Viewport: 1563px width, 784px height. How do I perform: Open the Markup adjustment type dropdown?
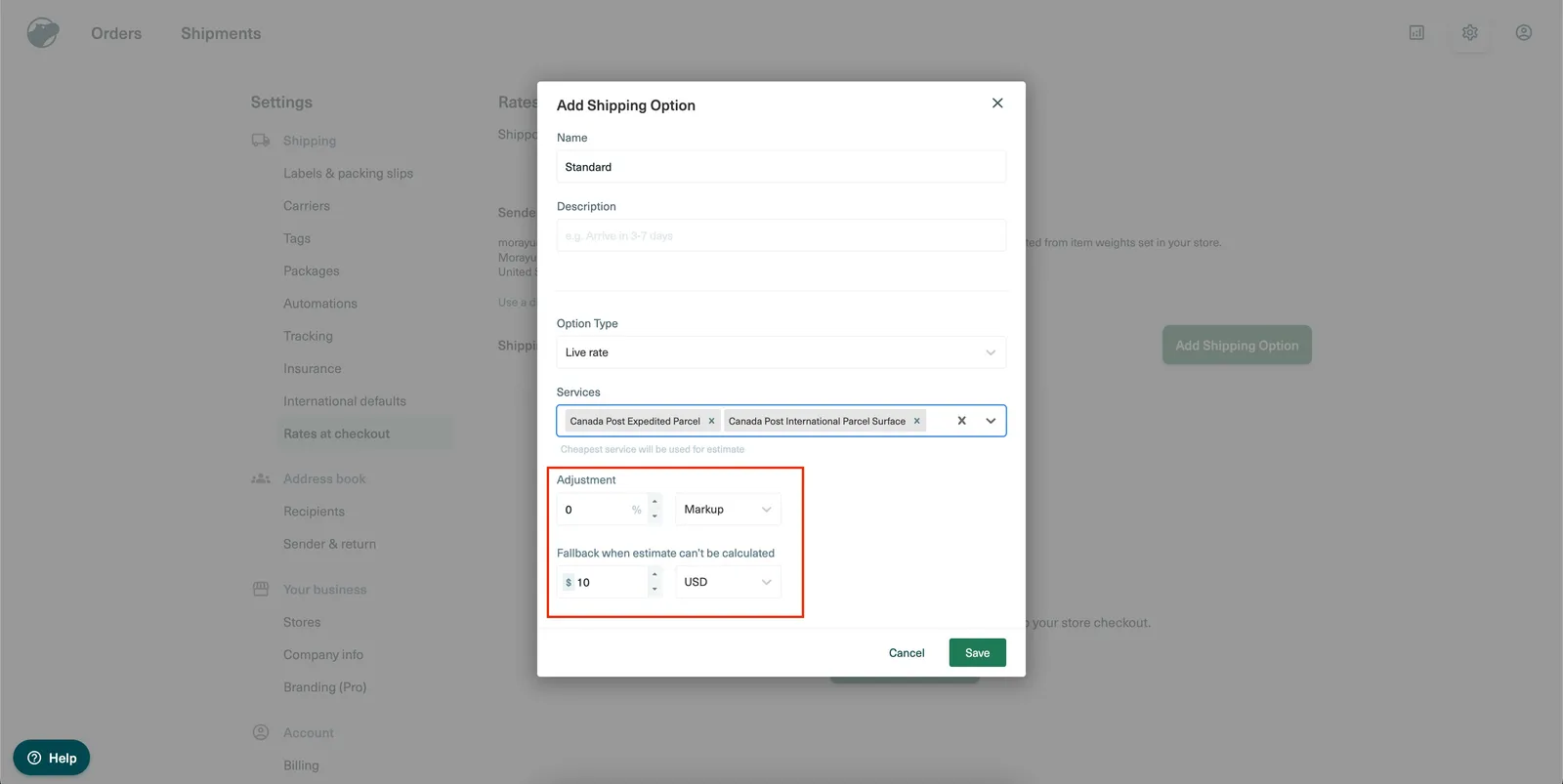pyautogui.click(x=728, y=509)
